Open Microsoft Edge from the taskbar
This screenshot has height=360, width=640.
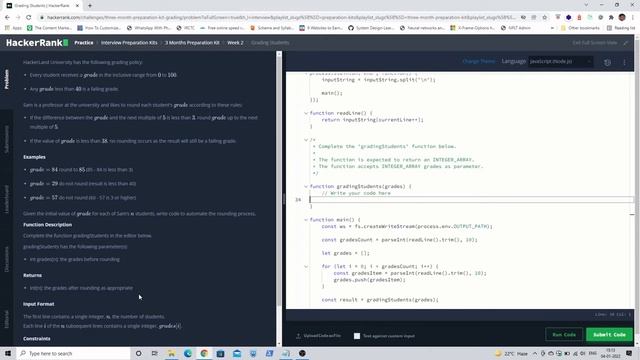tap(188, 353)
